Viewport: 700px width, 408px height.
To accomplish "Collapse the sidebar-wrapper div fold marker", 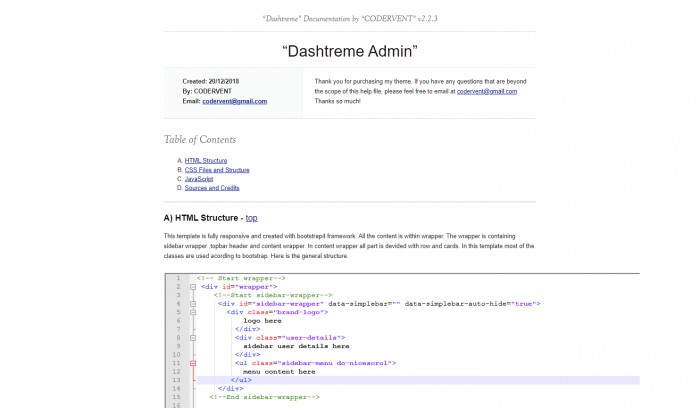I will pos(192,303).
